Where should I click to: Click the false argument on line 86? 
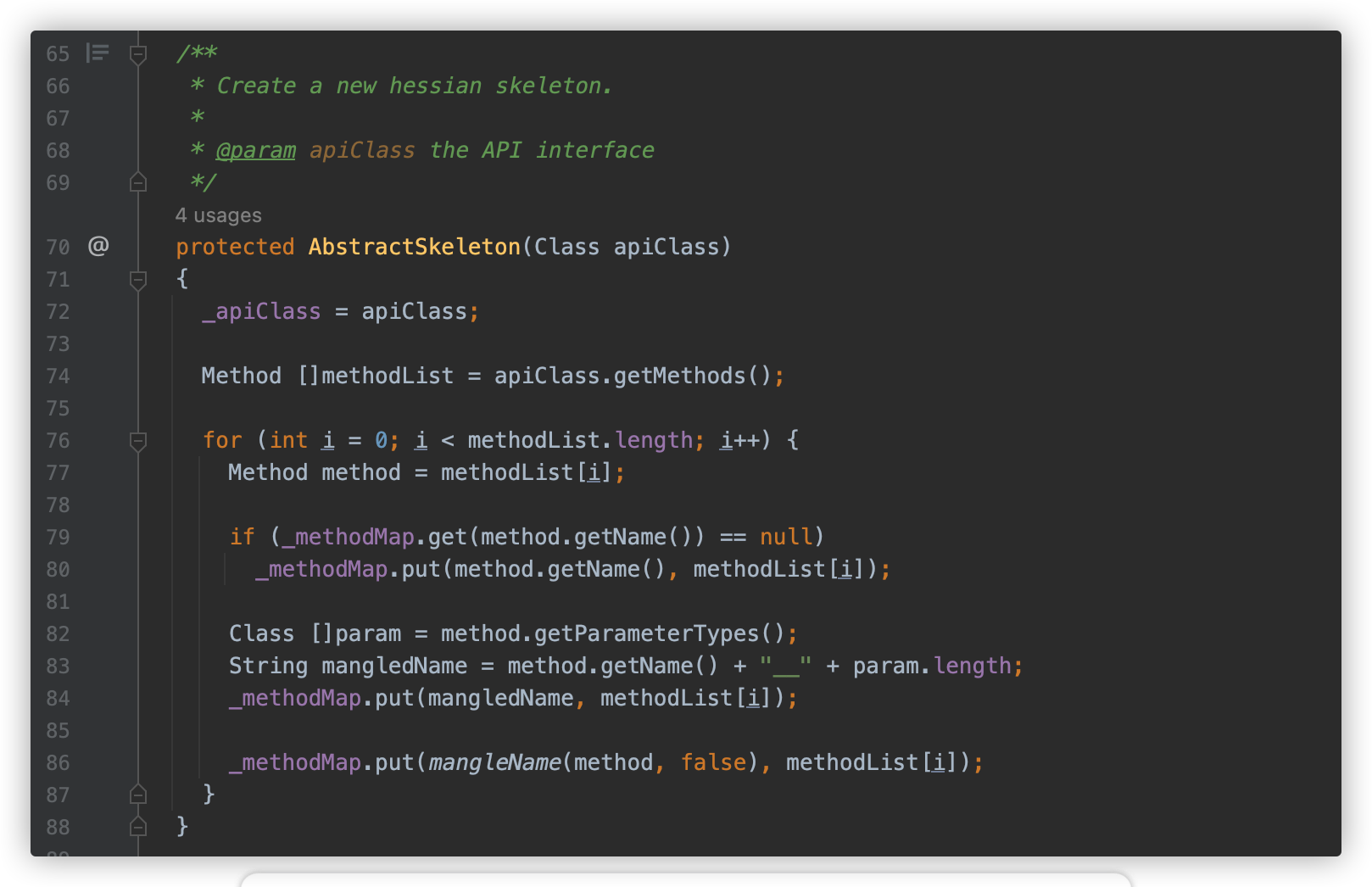coord(713,762)
